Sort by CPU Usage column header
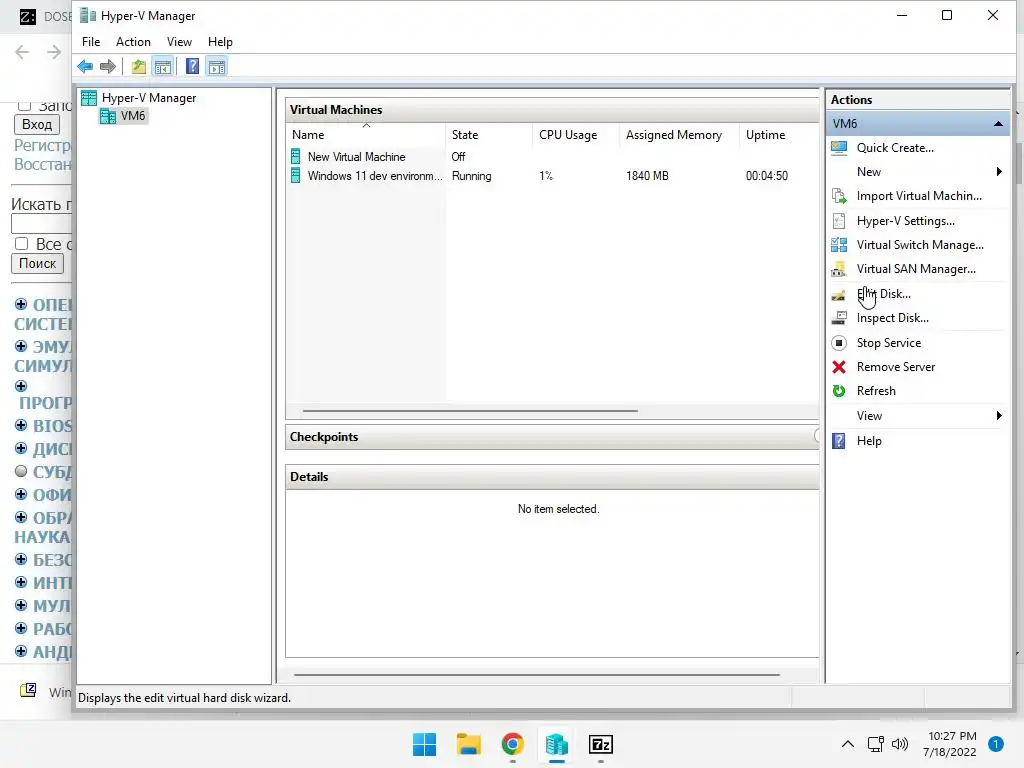1024x768 pixels. [577, 135]
